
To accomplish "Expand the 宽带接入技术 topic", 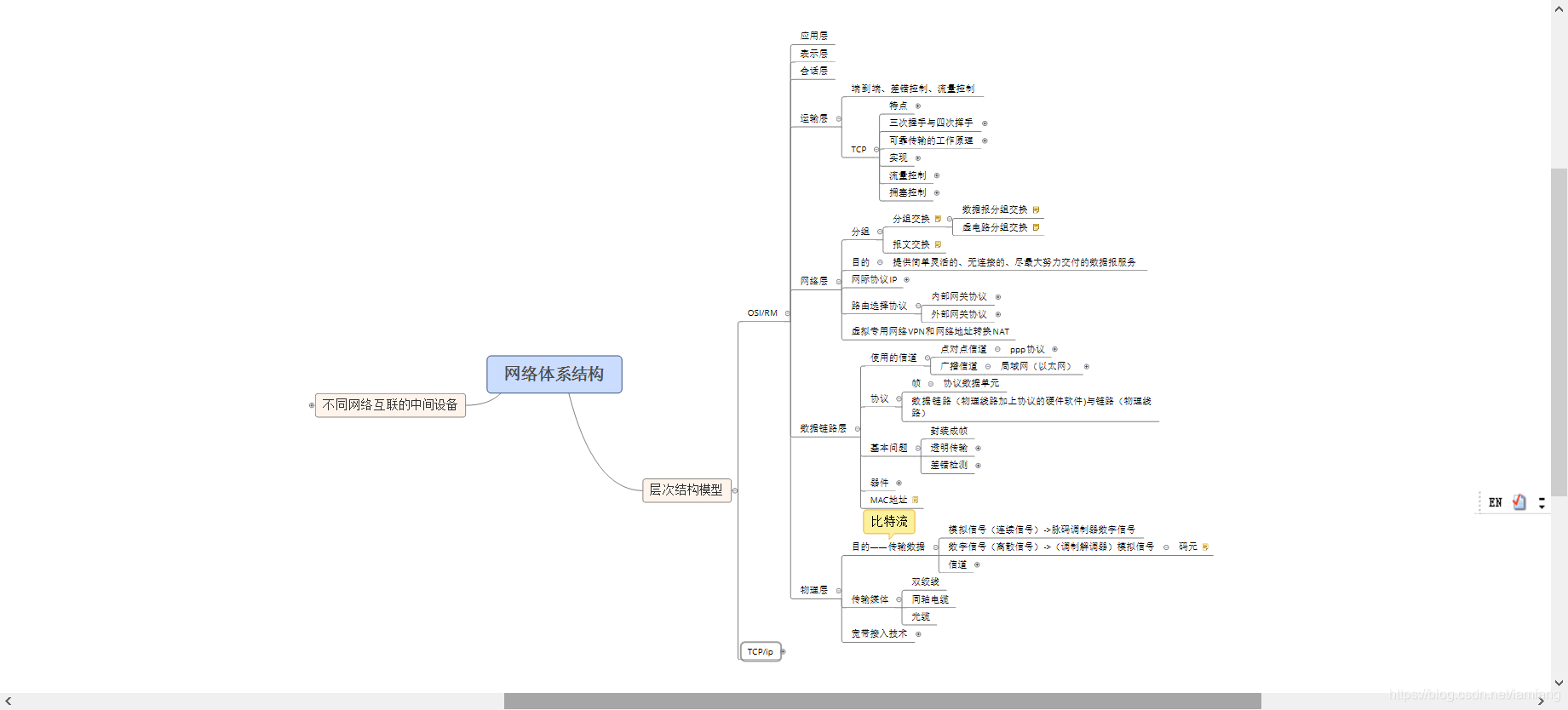I will tap(917, 633).
